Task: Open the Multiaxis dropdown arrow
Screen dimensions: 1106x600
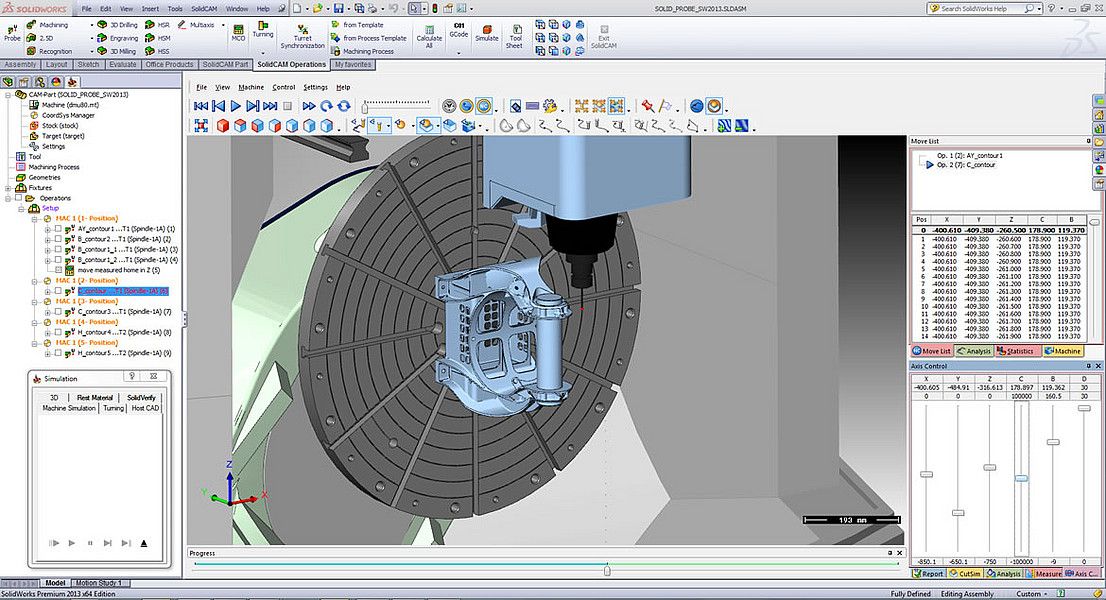Action: pos(223,25)
